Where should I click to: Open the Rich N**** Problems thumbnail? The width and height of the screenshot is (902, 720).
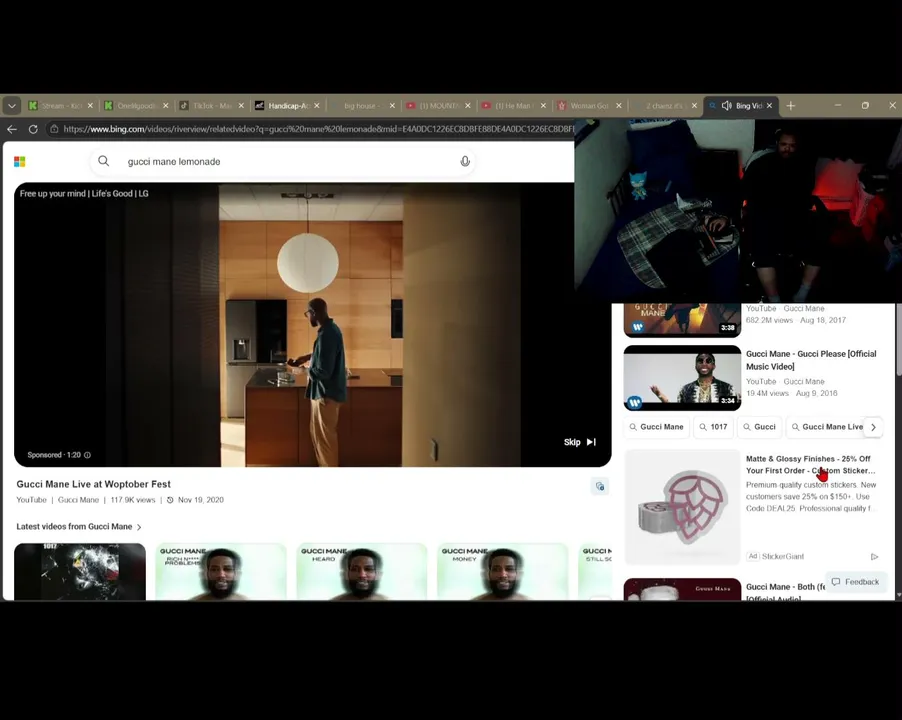[221, 572]
